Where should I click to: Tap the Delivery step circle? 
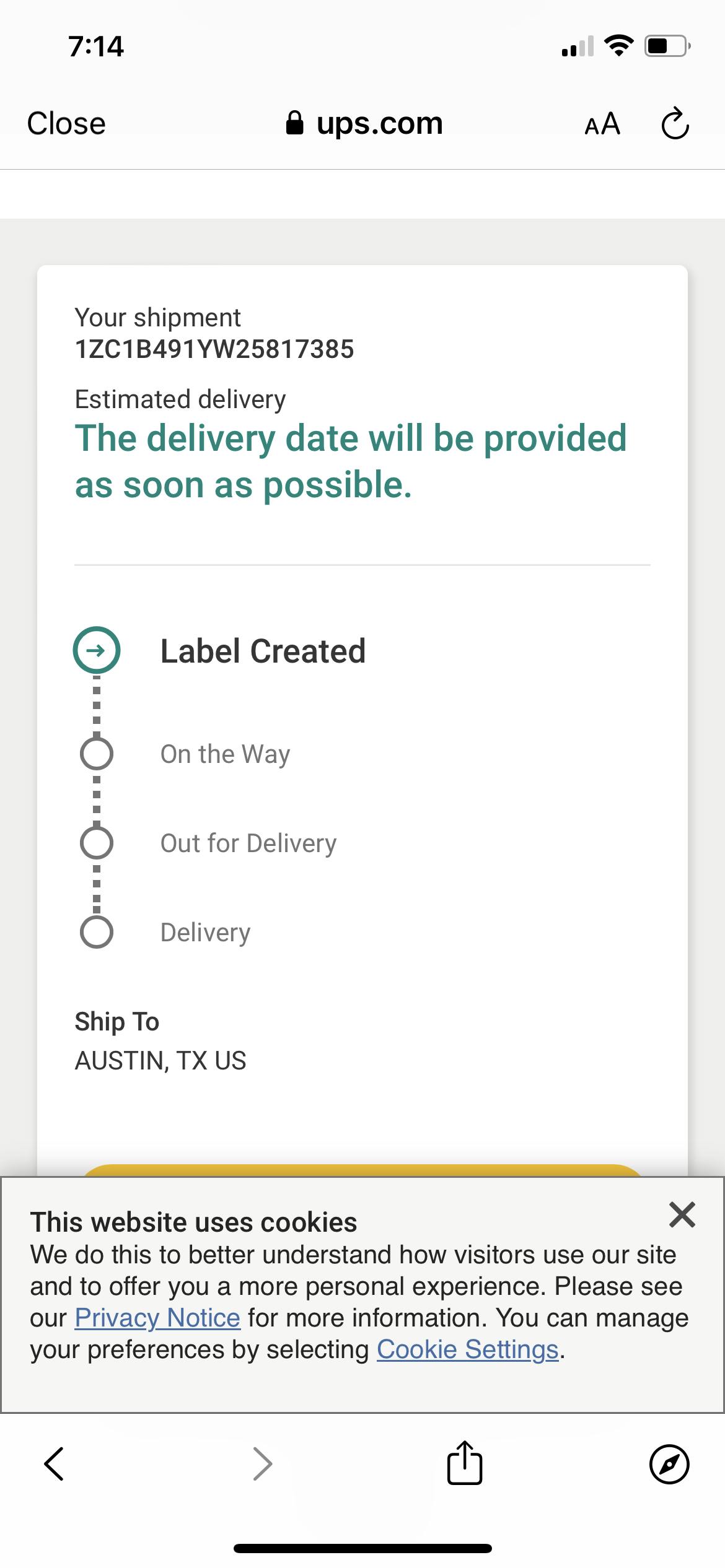(97, 932)
